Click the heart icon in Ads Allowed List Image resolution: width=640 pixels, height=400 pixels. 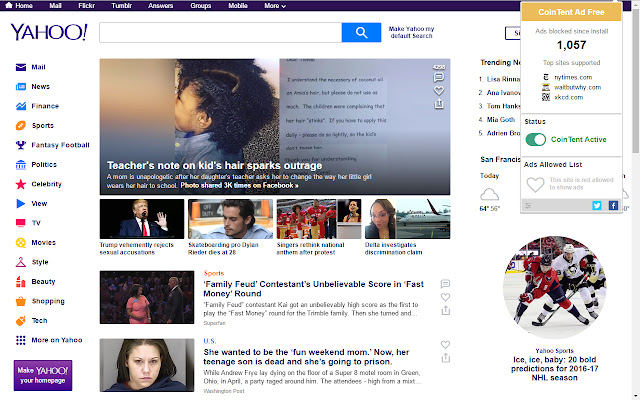[x=536, y=185]
